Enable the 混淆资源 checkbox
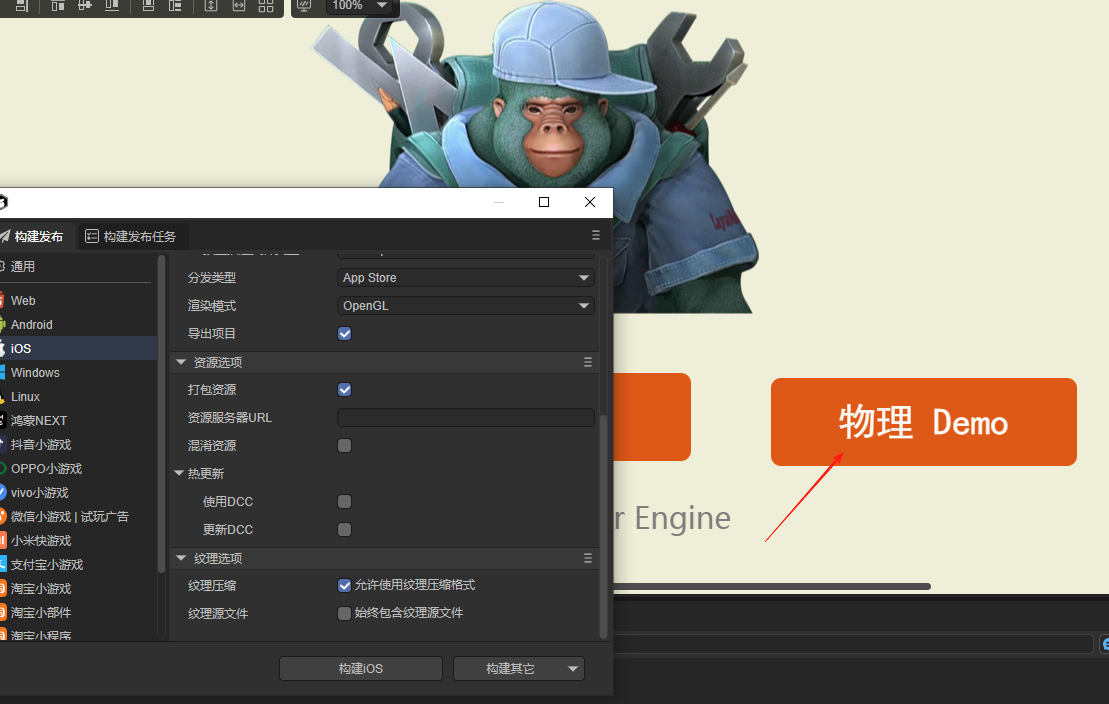The width and height of the screenshot is (1109, 704). pyautogui.click(x=344, y=446)
